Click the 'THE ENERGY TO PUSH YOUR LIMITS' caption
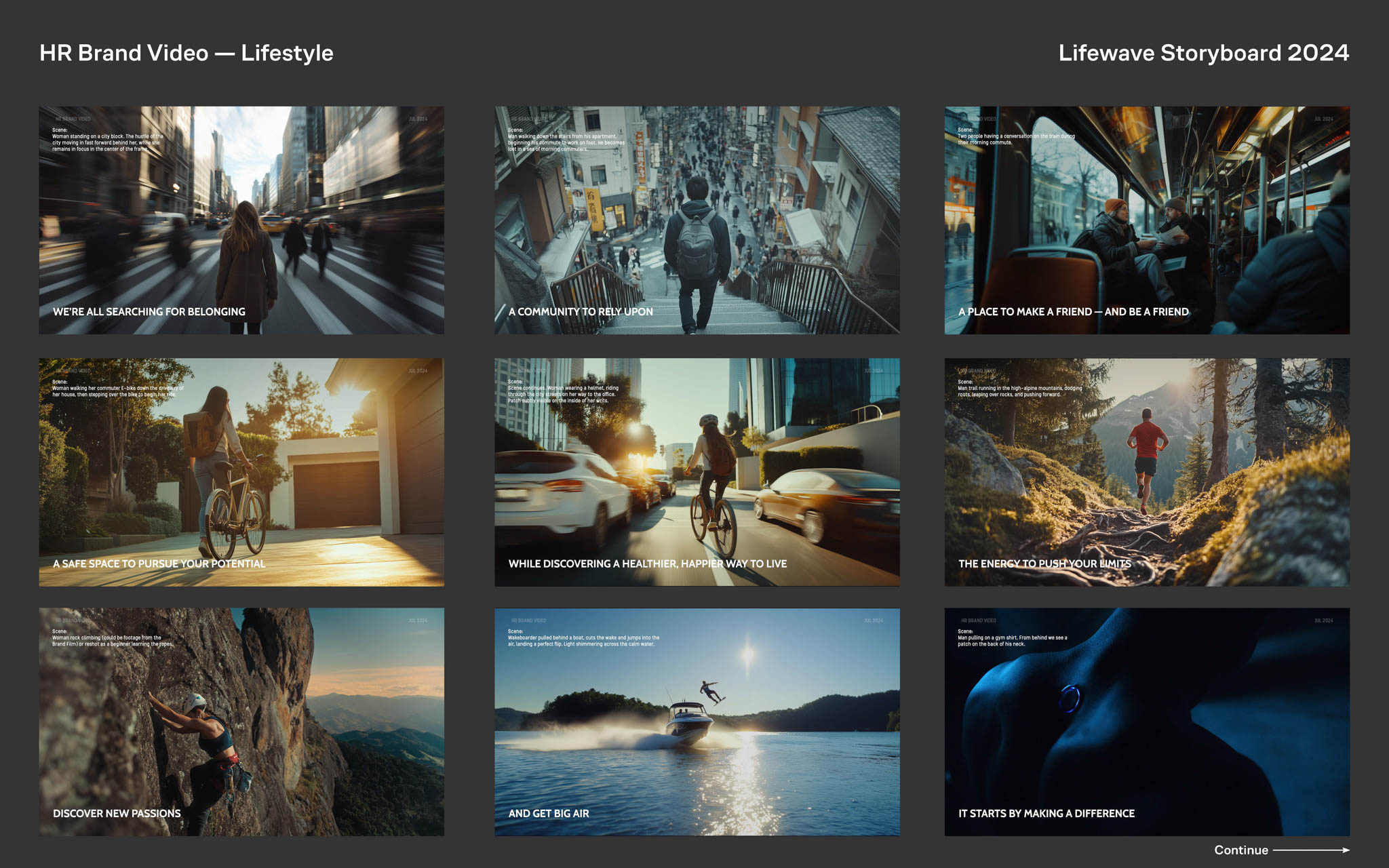This screenshot has width=1389, height=868. [x=1044, y=564]
